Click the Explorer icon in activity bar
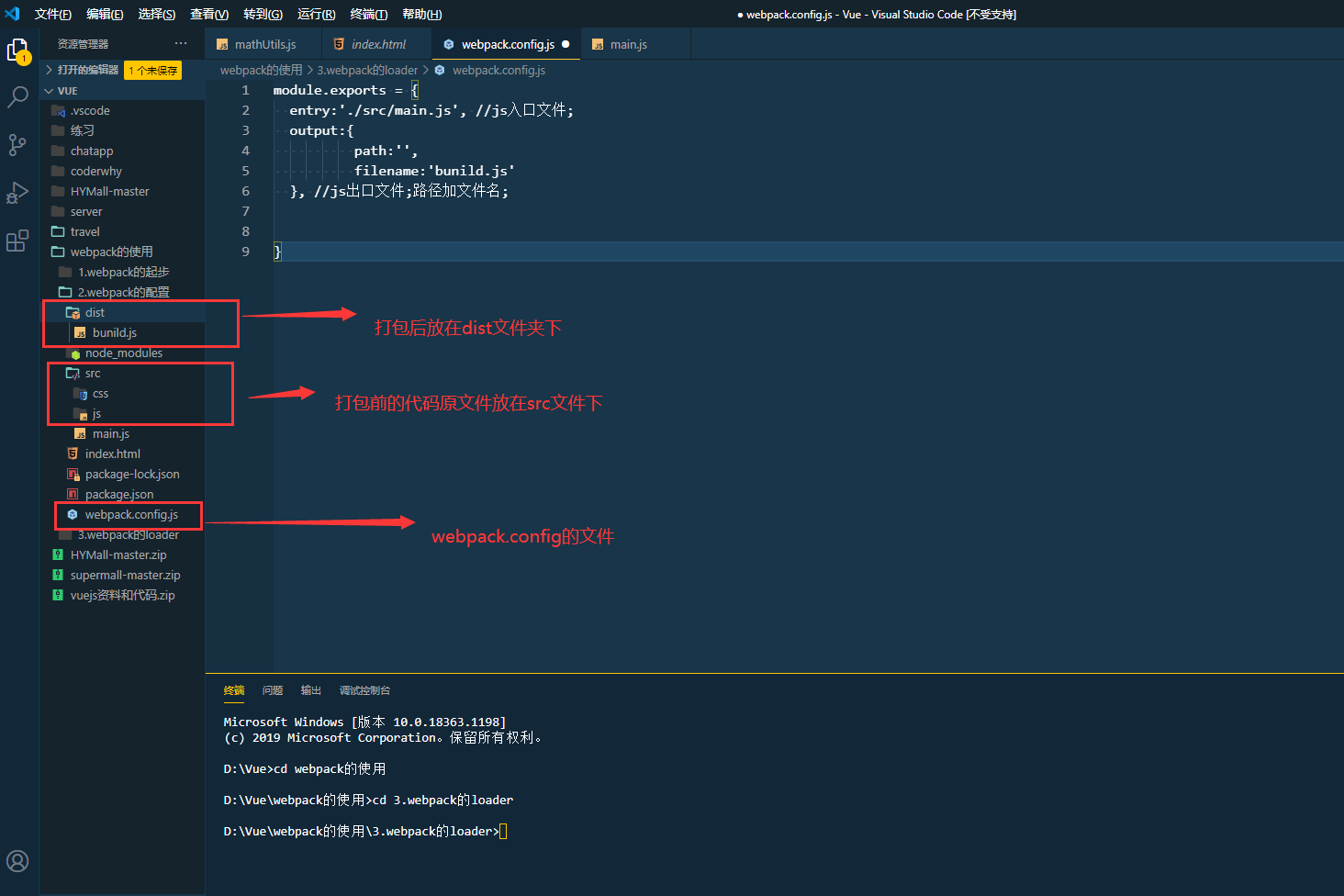1344x896 pixels. (17, 48)
